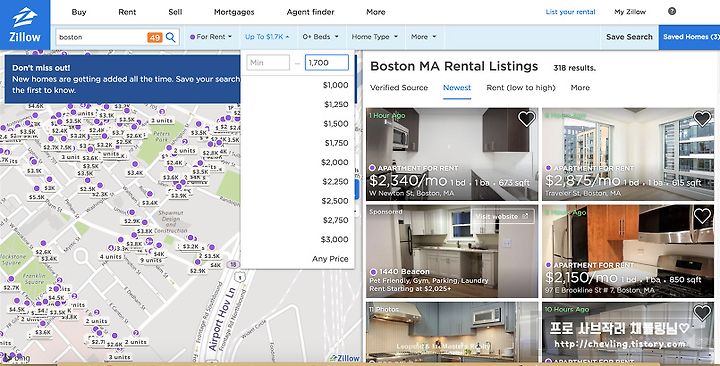Image resolution: width=720 pixels, height=366 pixels.
Task: Sort by Verified Source tab
Action: click(x=399, y=87)
